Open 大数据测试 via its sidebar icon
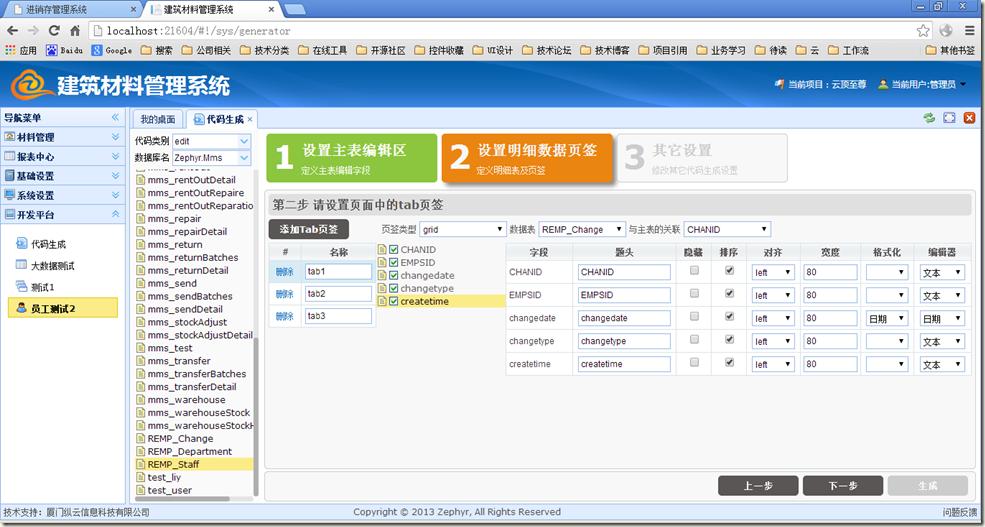The height and width of the screenshot is (527, 985). pyautogui.click(x=21, y=266)
